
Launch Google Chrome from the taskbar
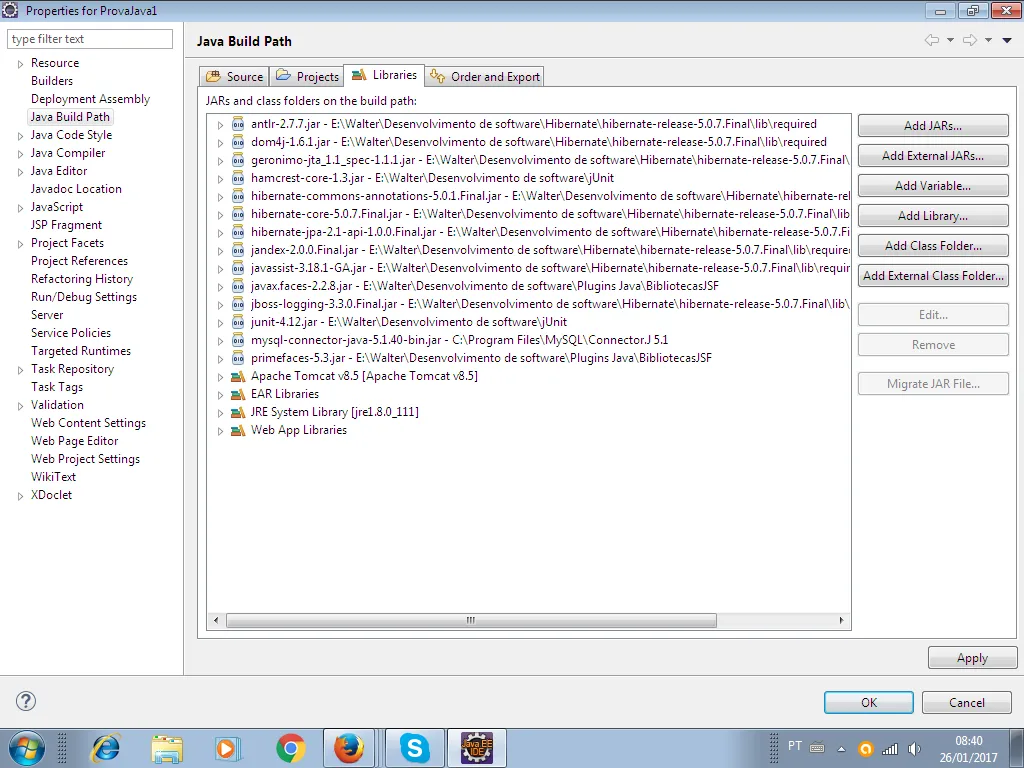(291, 748)
